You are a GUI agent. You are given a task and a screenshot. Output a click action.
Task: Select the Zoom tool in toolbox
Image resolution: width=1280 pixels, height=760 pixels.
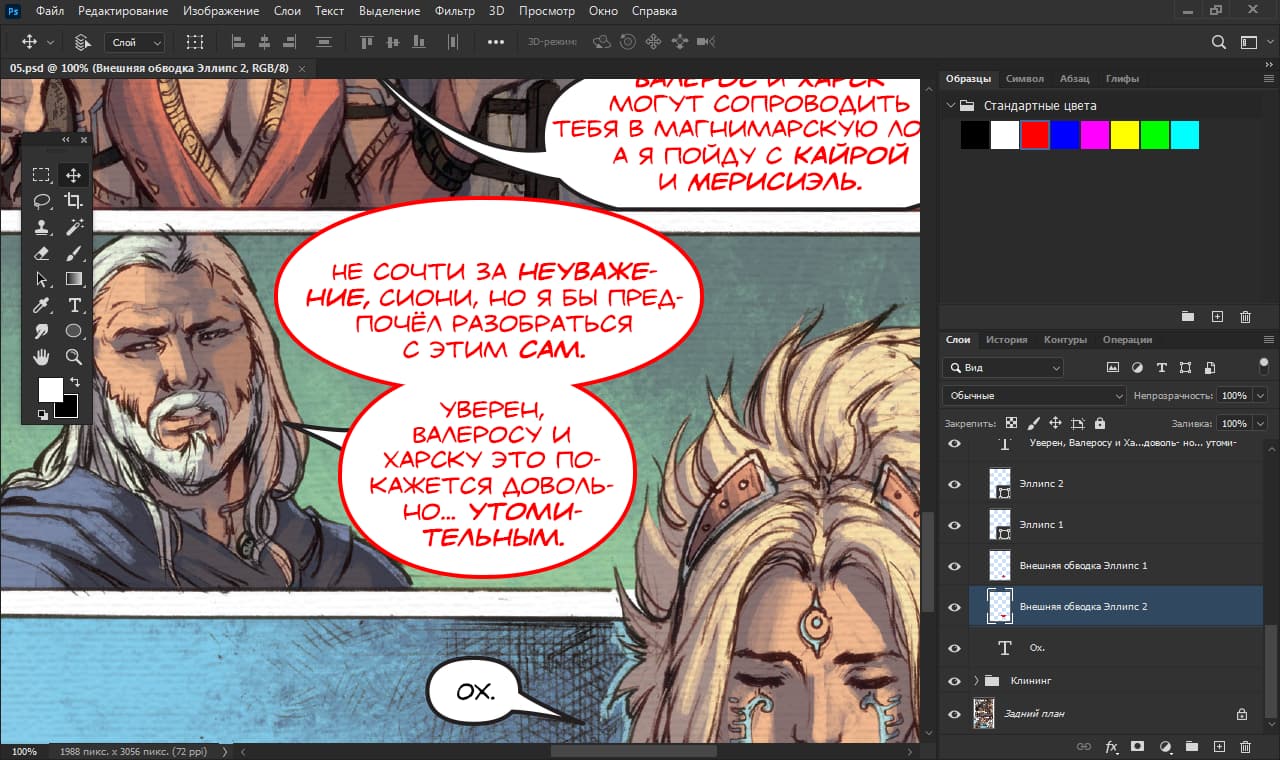pos(74,357)
